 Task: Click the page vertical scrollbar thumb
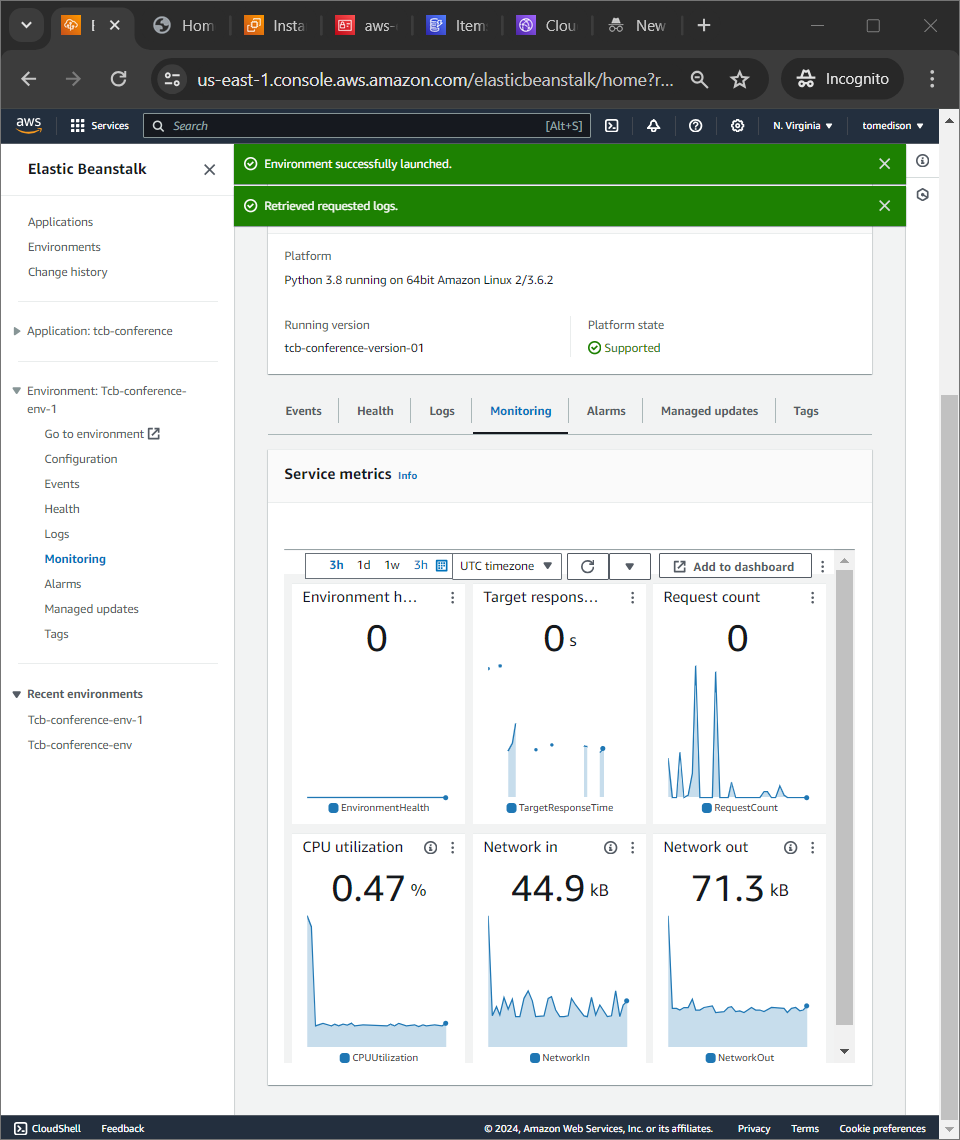(949, 755)
